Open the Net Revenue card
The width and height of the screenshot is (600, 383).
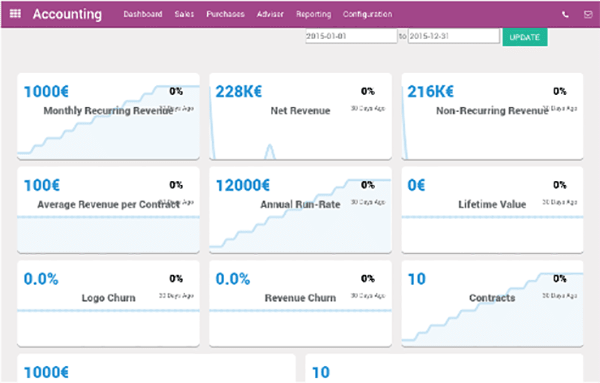pyautogui.click(x=300, y=116)
